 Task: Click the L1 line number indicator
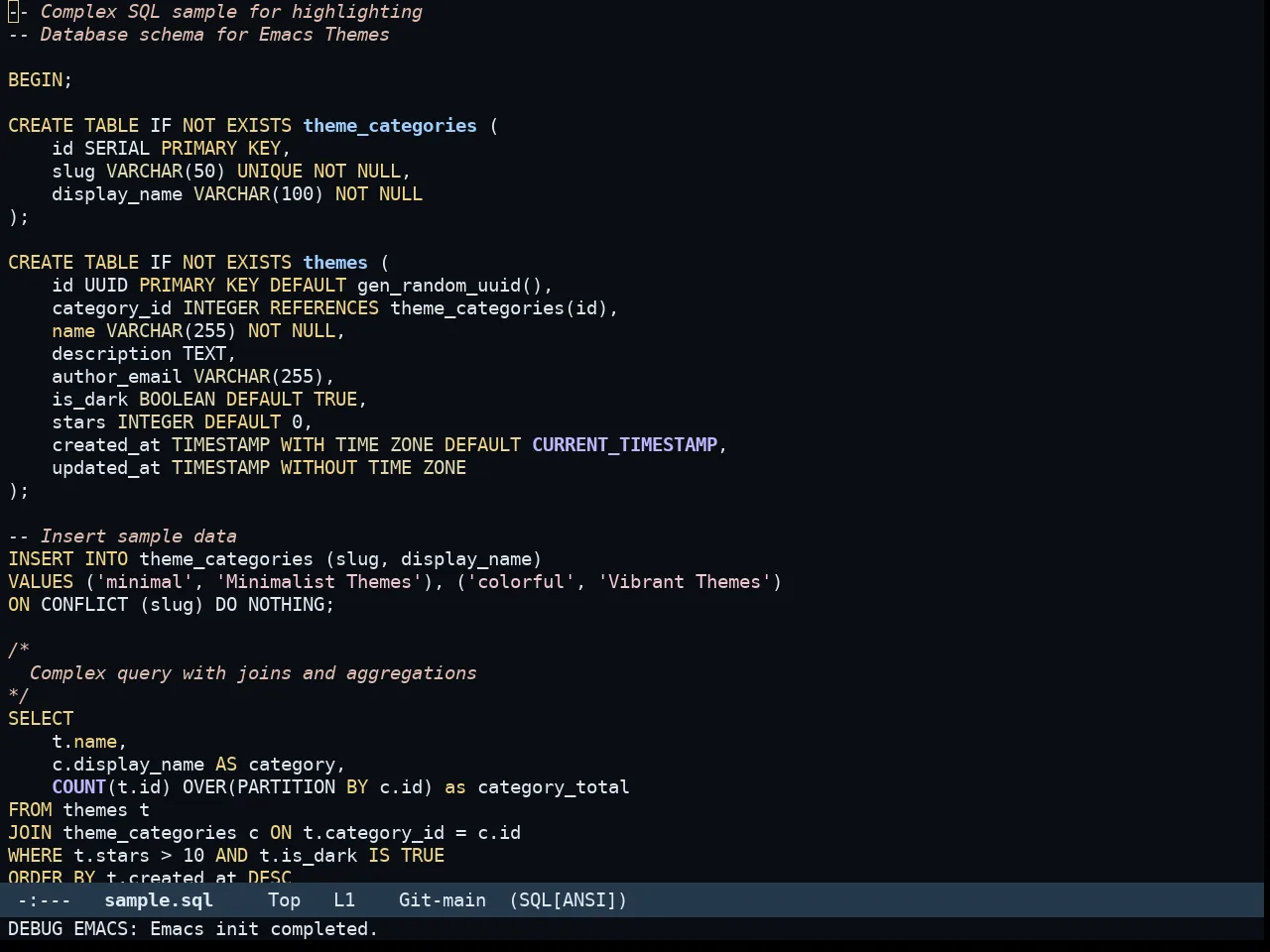pos(344,900)
